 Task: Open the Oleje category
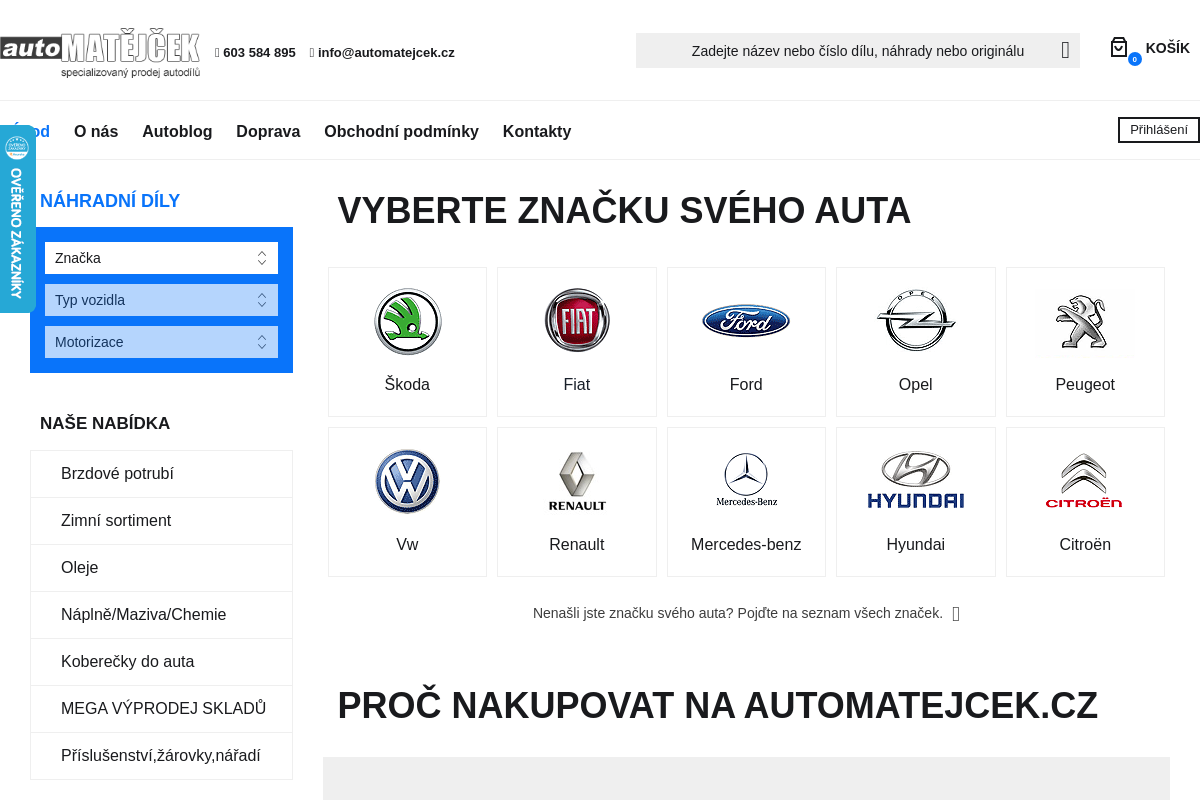tap(80, 567)
